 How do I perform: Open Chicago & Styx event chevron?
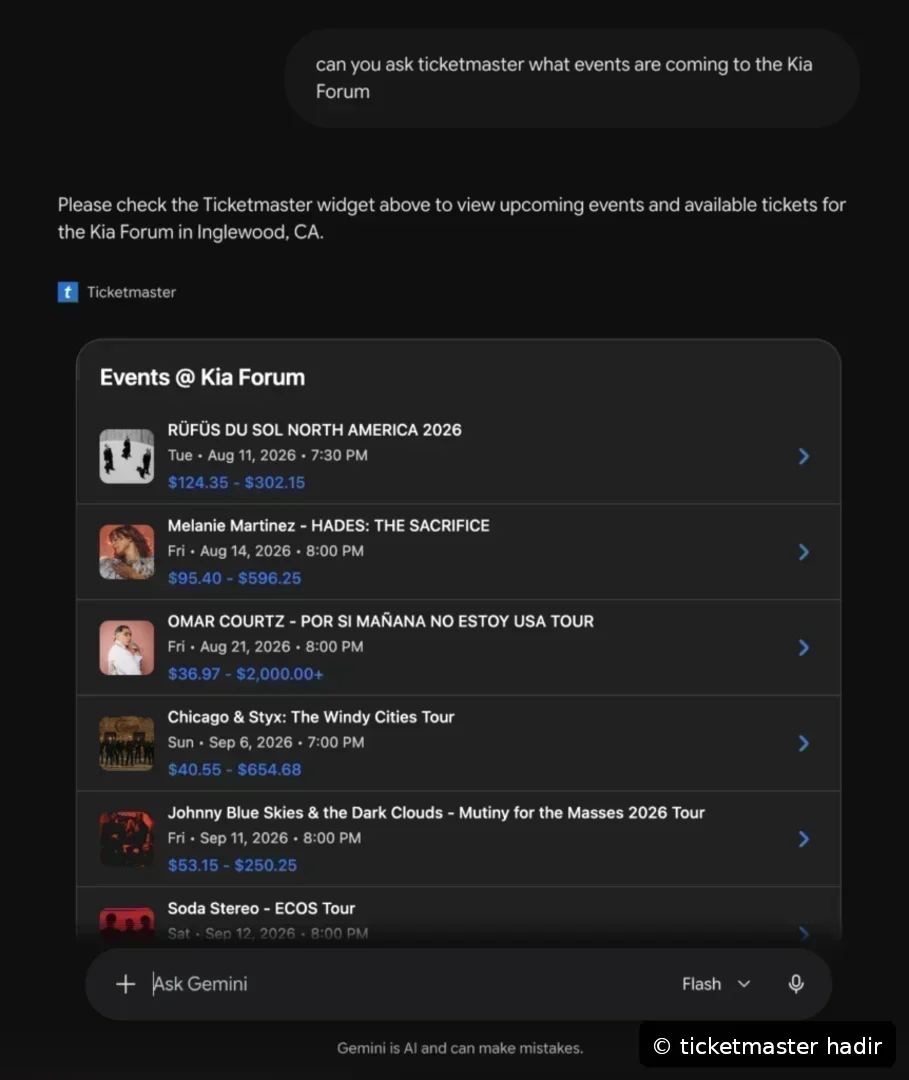point(804,743)
